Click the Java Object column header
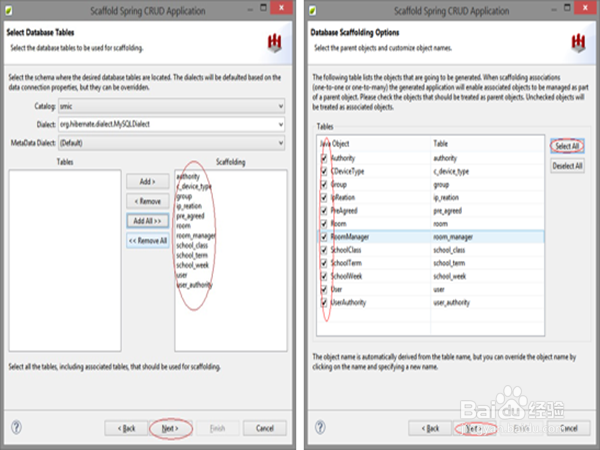This screenshot has width=600, height=450. pos(374,143)
